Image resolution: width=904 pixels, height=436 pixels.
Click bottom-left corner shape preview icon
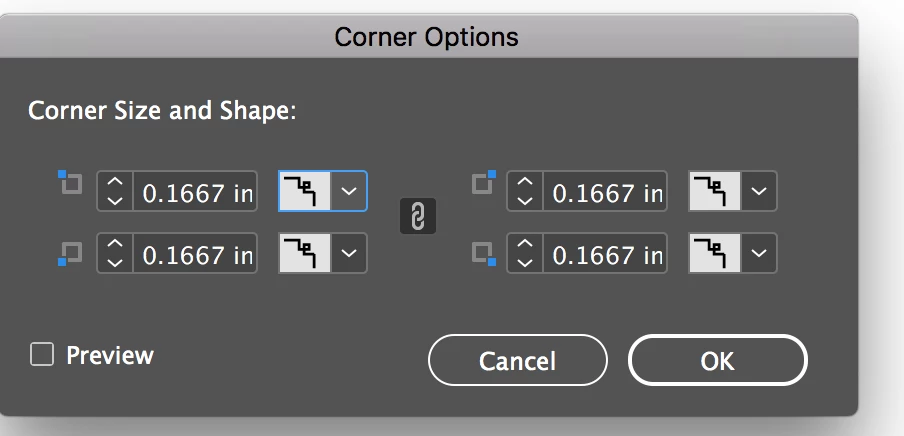(x=305, y=253)
